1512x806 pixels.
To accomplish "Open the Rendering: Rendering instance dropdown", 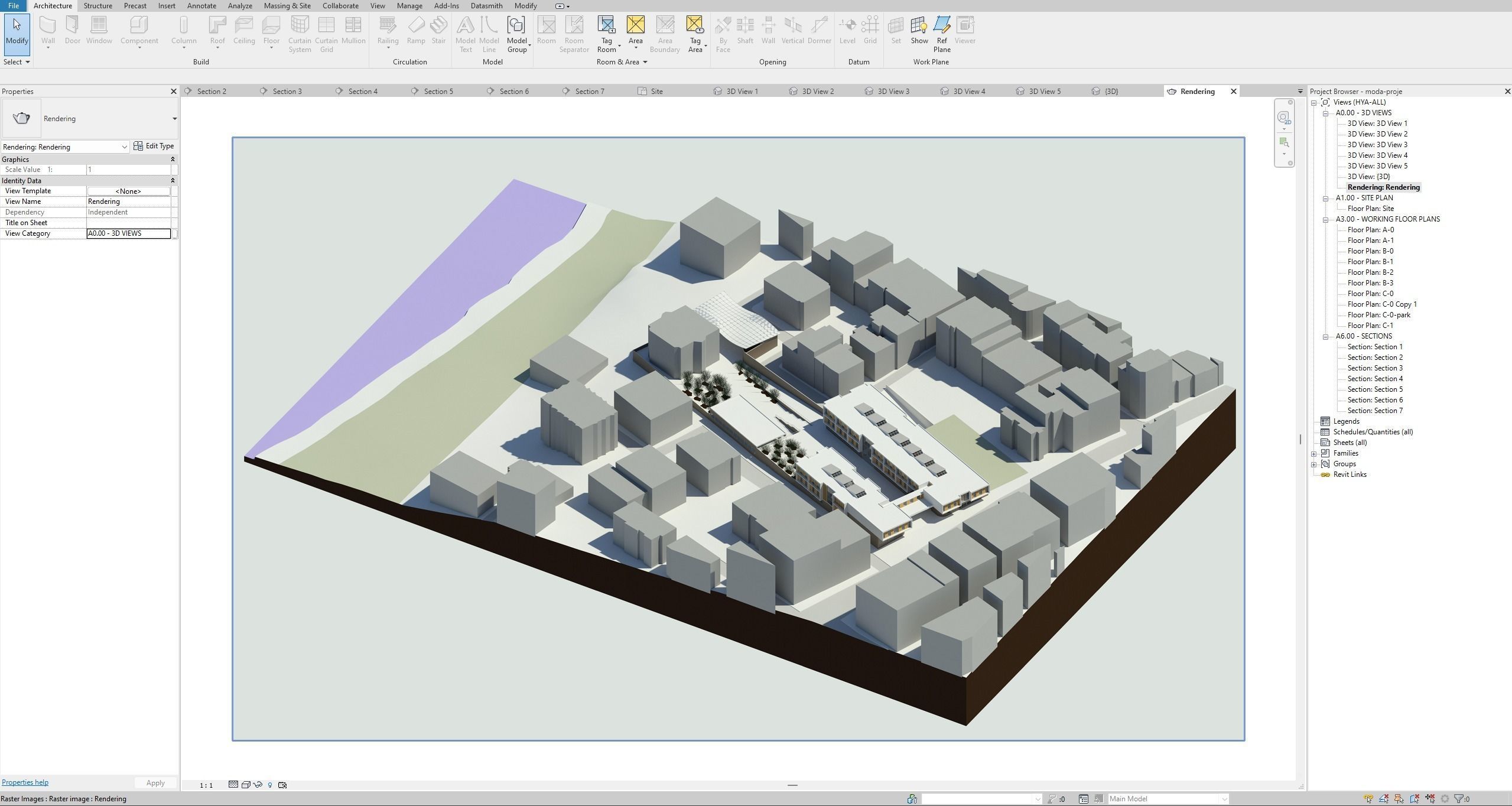I will tap(123, 147).
